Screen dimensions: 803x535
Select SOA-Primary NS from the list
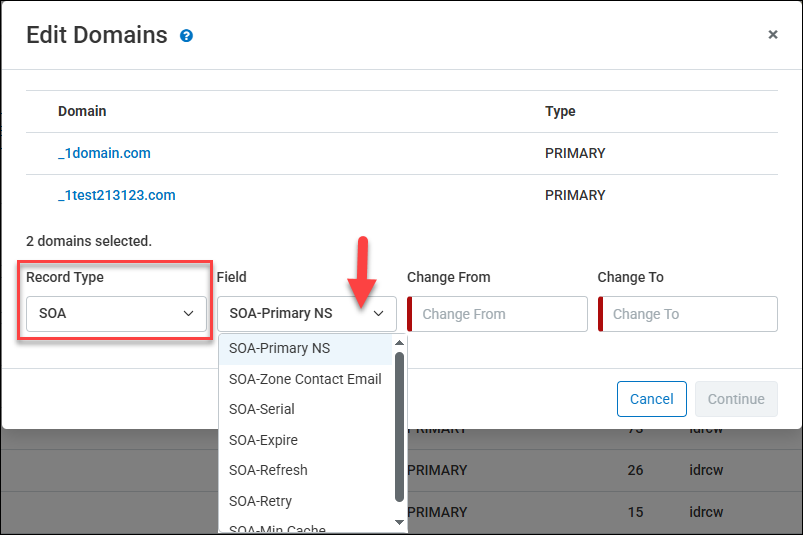click(x=280, y=348)
